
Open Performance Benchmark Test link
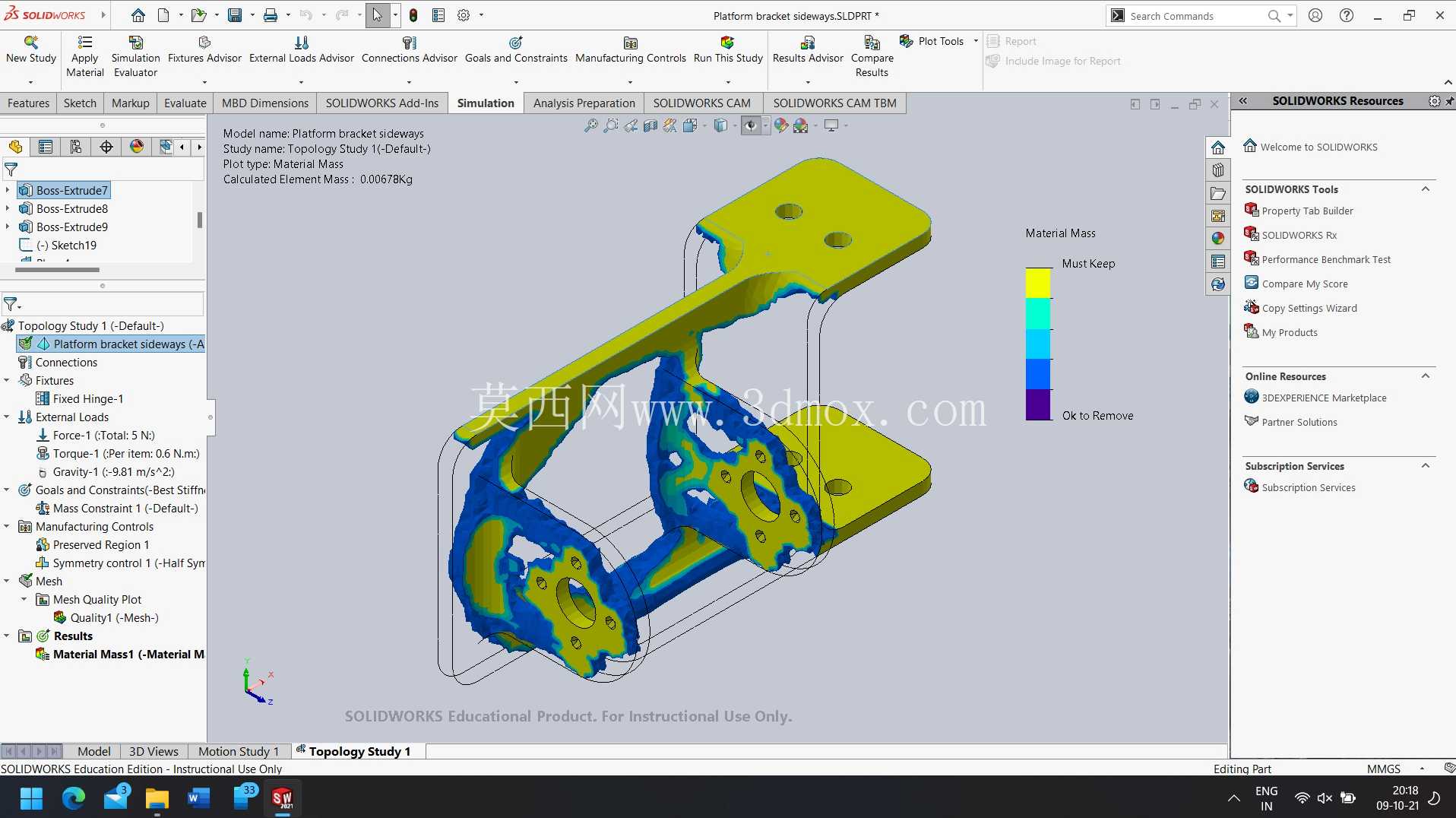point(1326,259)
